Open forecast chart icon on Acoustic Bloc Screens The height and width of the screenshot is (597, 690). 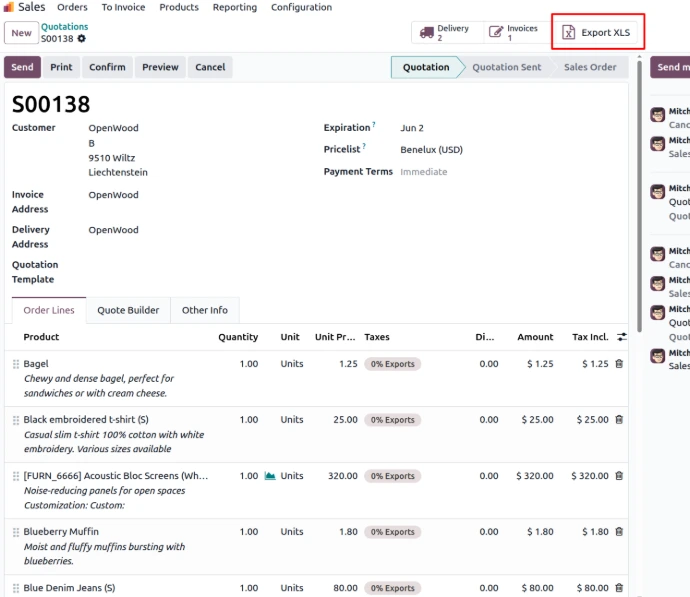270,476
